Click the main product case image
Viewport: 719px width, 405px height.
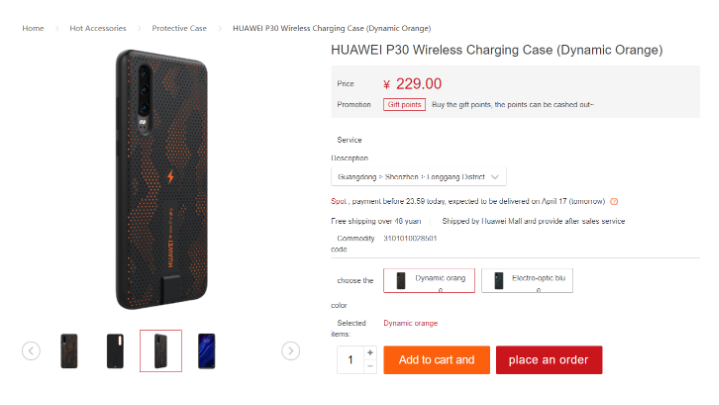coord(161,179)
